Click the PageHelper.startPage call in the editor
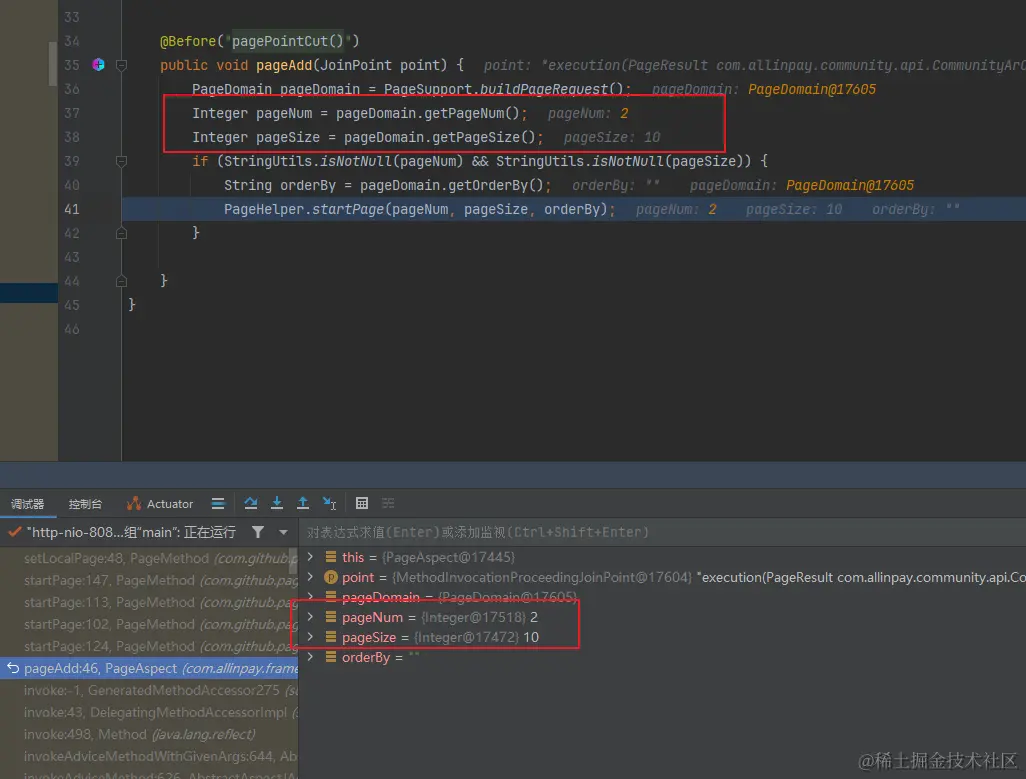 point(419,209)
